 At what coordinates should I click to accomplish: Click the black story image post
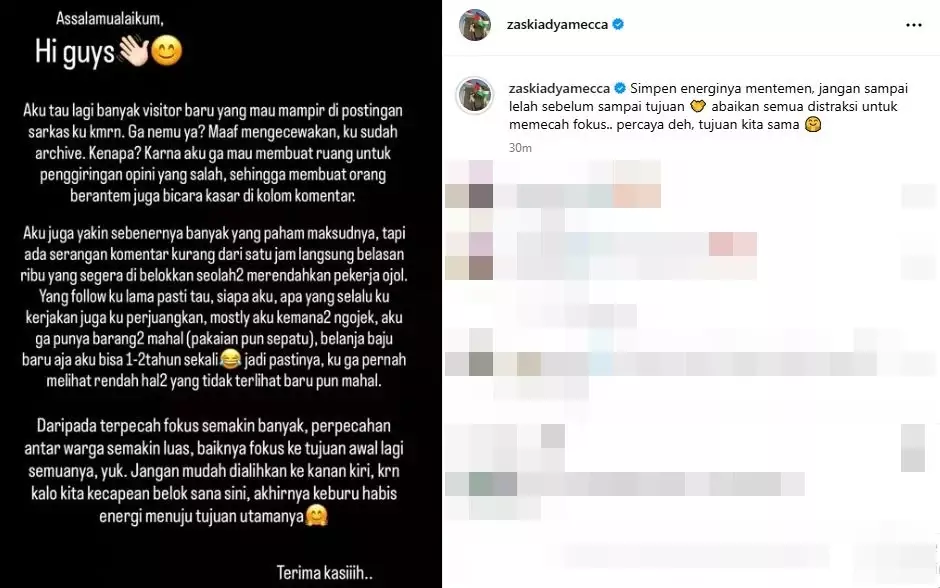pos(221,294)
